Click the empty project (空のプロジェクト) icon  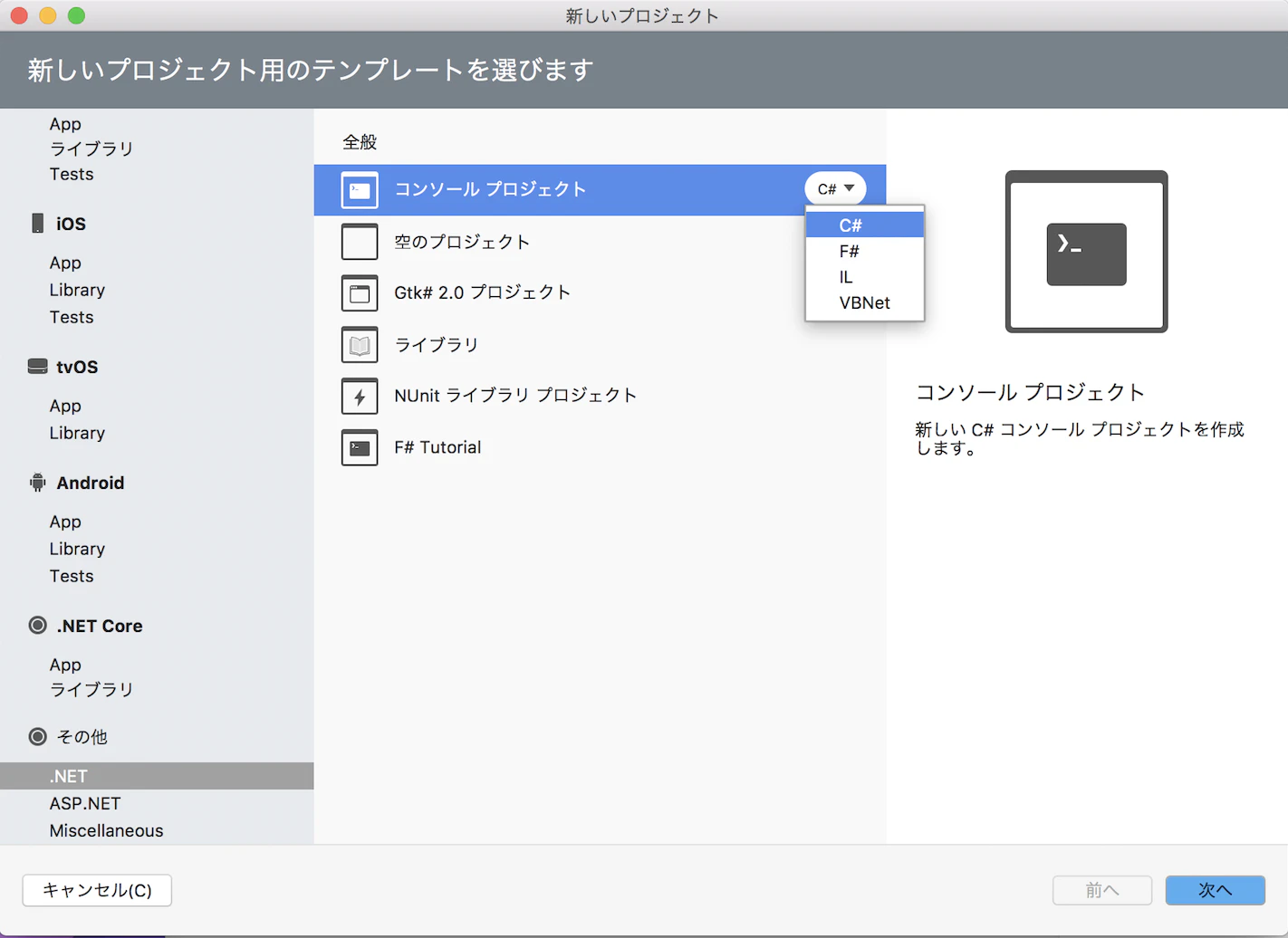tap(360, 242)
